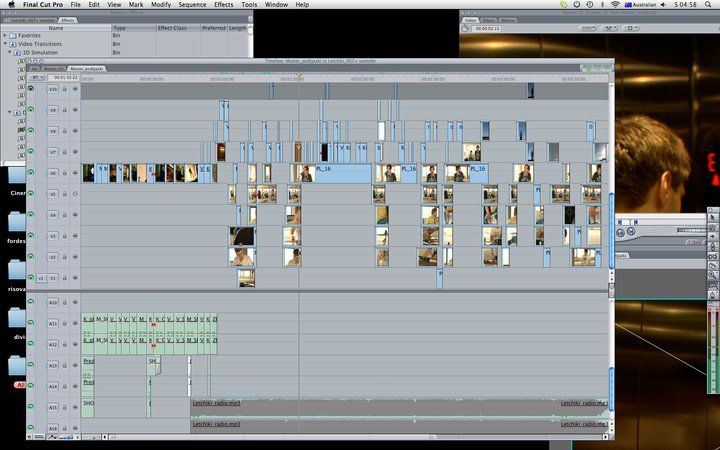The height and width of the screenshot is (450, 720).
Task: Open the Modify menu
Action: [x=161, y=5]
